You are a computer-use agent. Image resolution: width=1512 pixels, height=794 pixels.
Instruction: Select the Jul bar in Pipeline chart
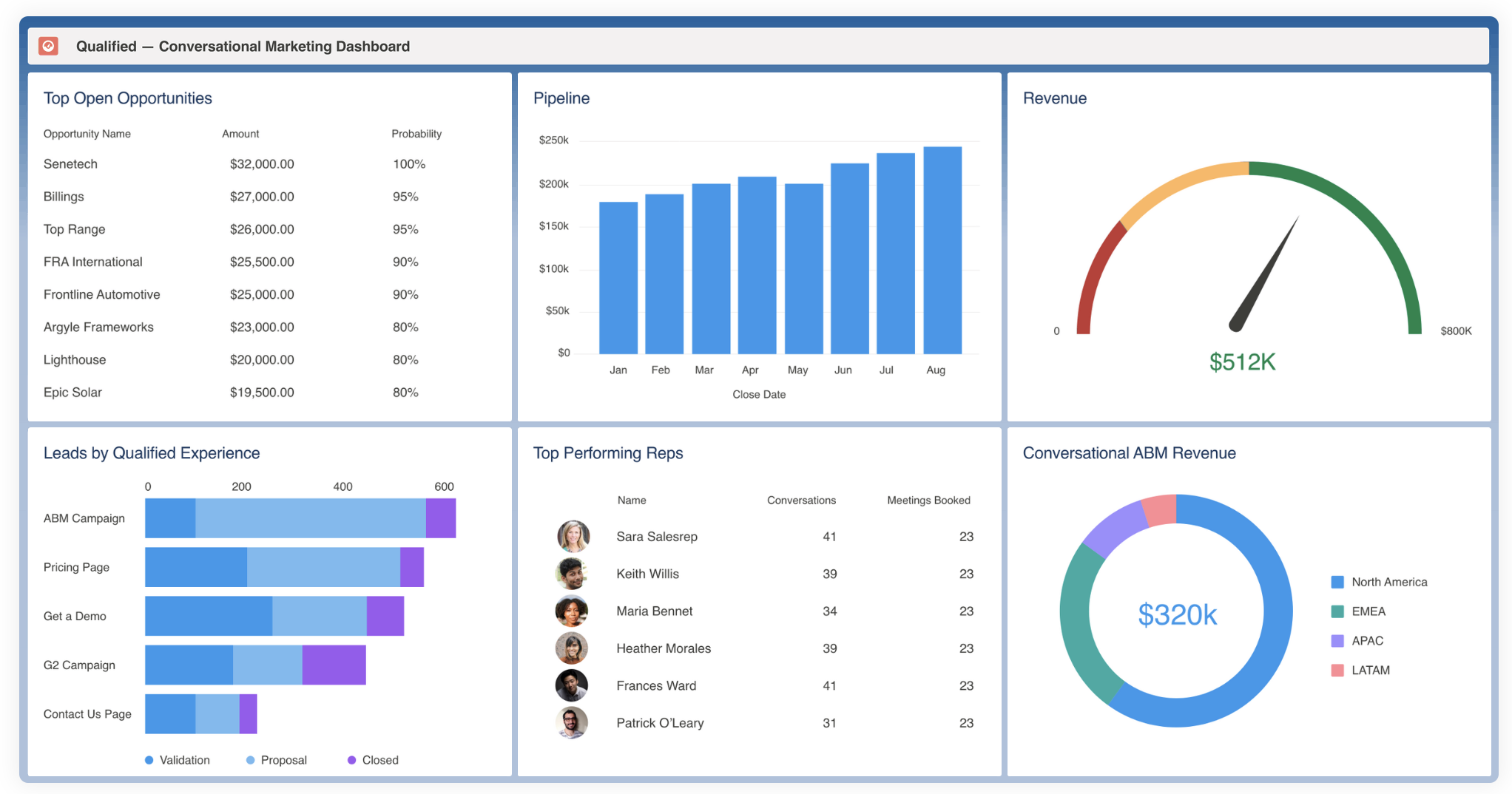(x=896, y=254)
